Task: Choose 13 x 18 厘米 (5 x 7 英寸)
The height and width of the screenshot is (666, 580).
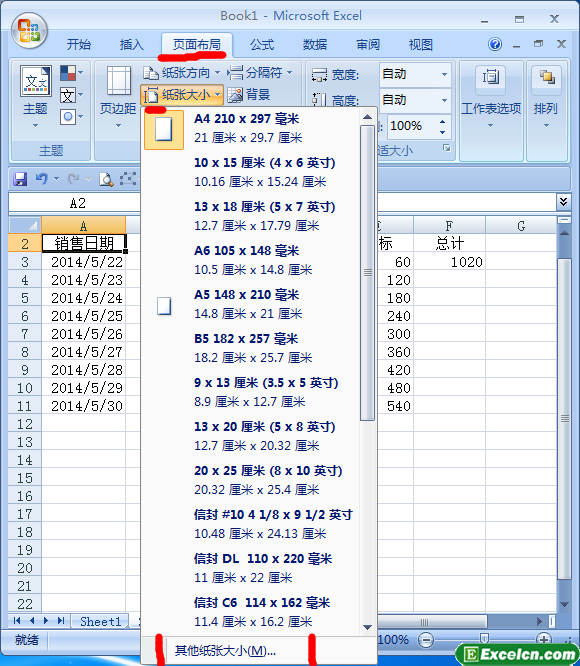Action: click(251, 216)
